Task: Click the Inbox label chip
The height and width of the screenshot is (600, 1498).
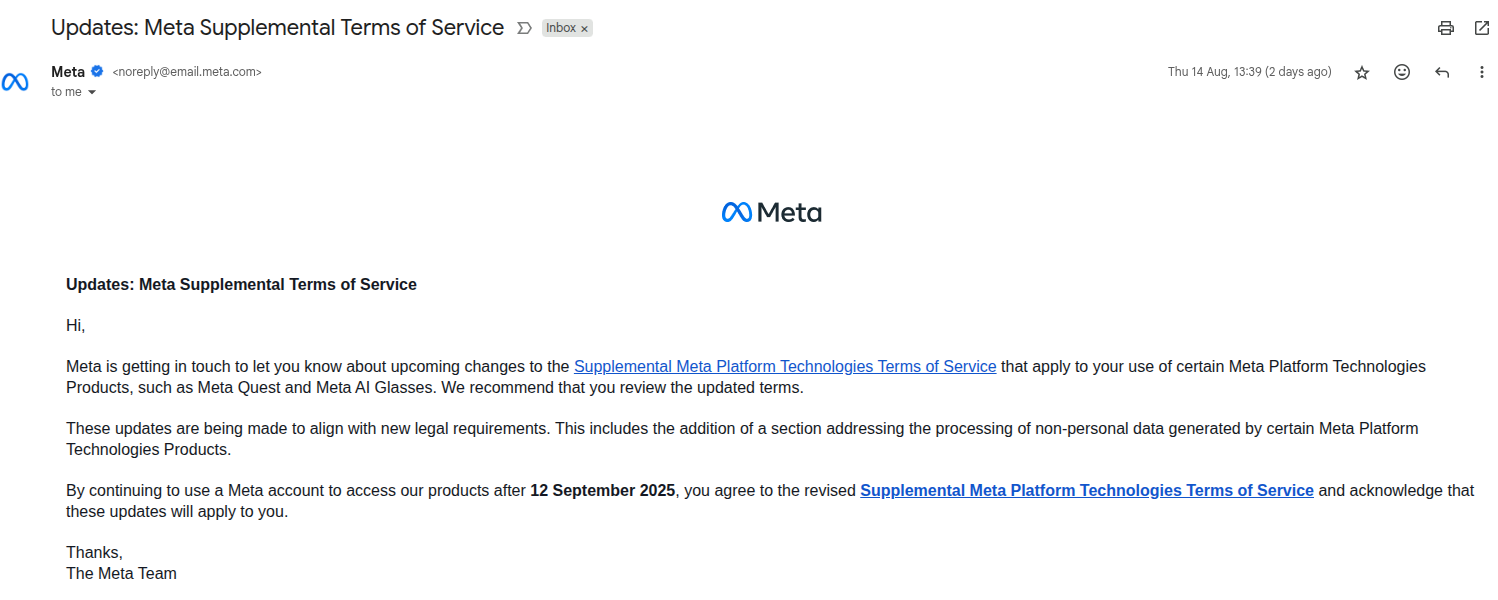Action: coord(561,28)
